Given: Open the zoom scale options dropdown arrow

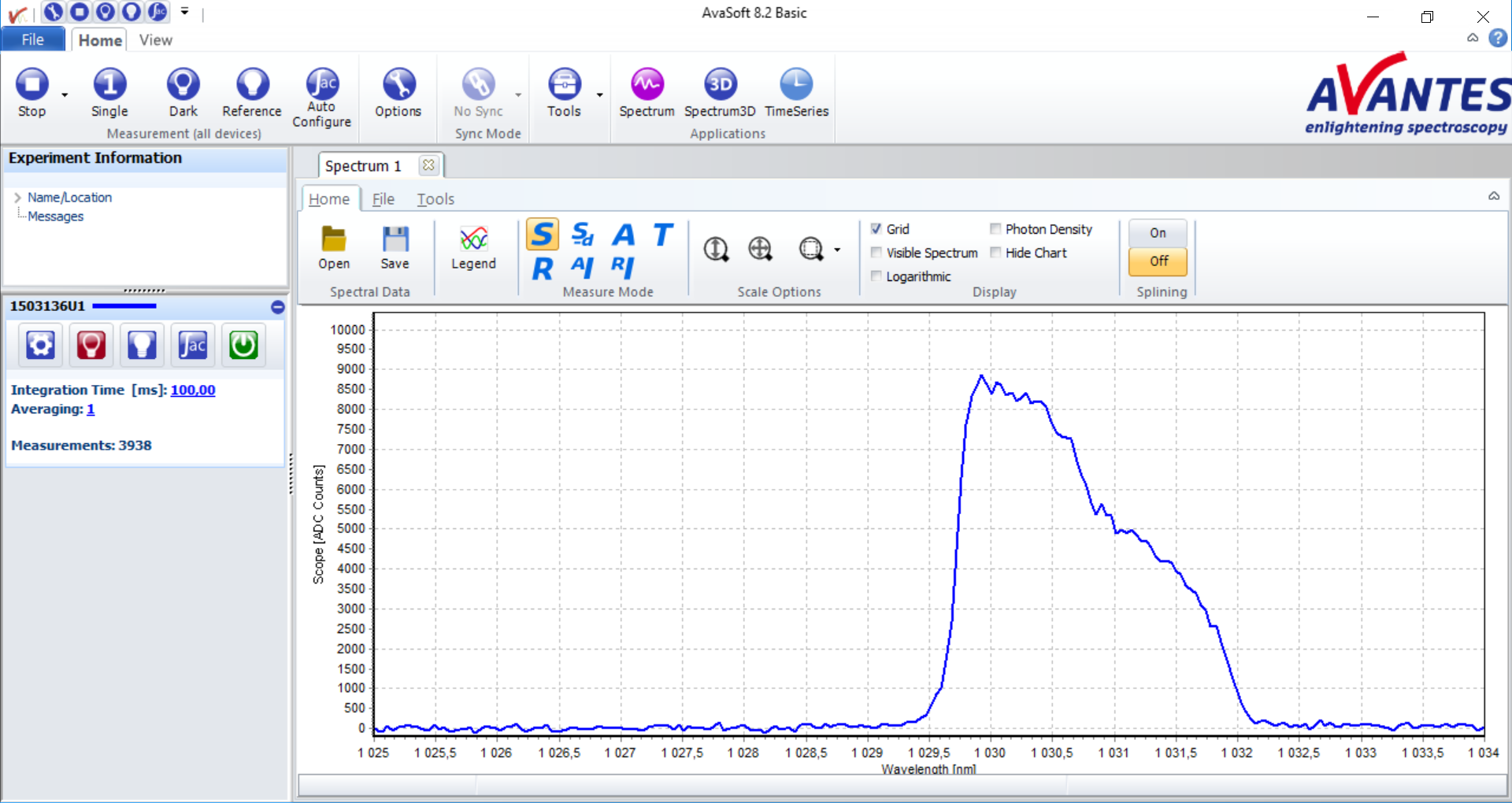Looking at the screenshot, I should coord(837,250).
